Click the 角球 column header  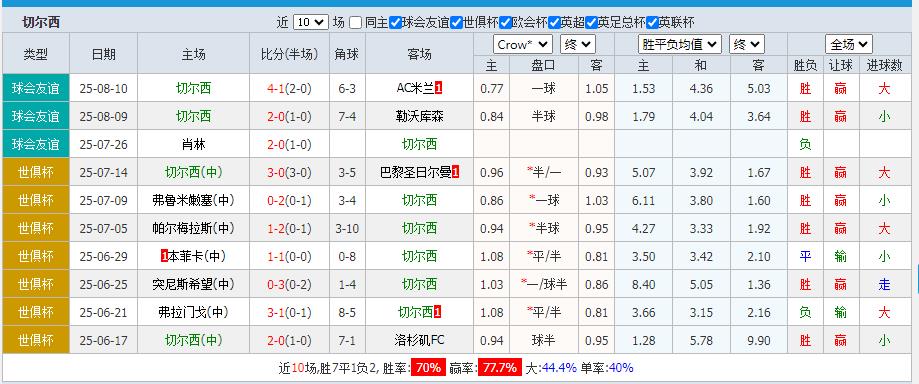(x=347, y=55)
